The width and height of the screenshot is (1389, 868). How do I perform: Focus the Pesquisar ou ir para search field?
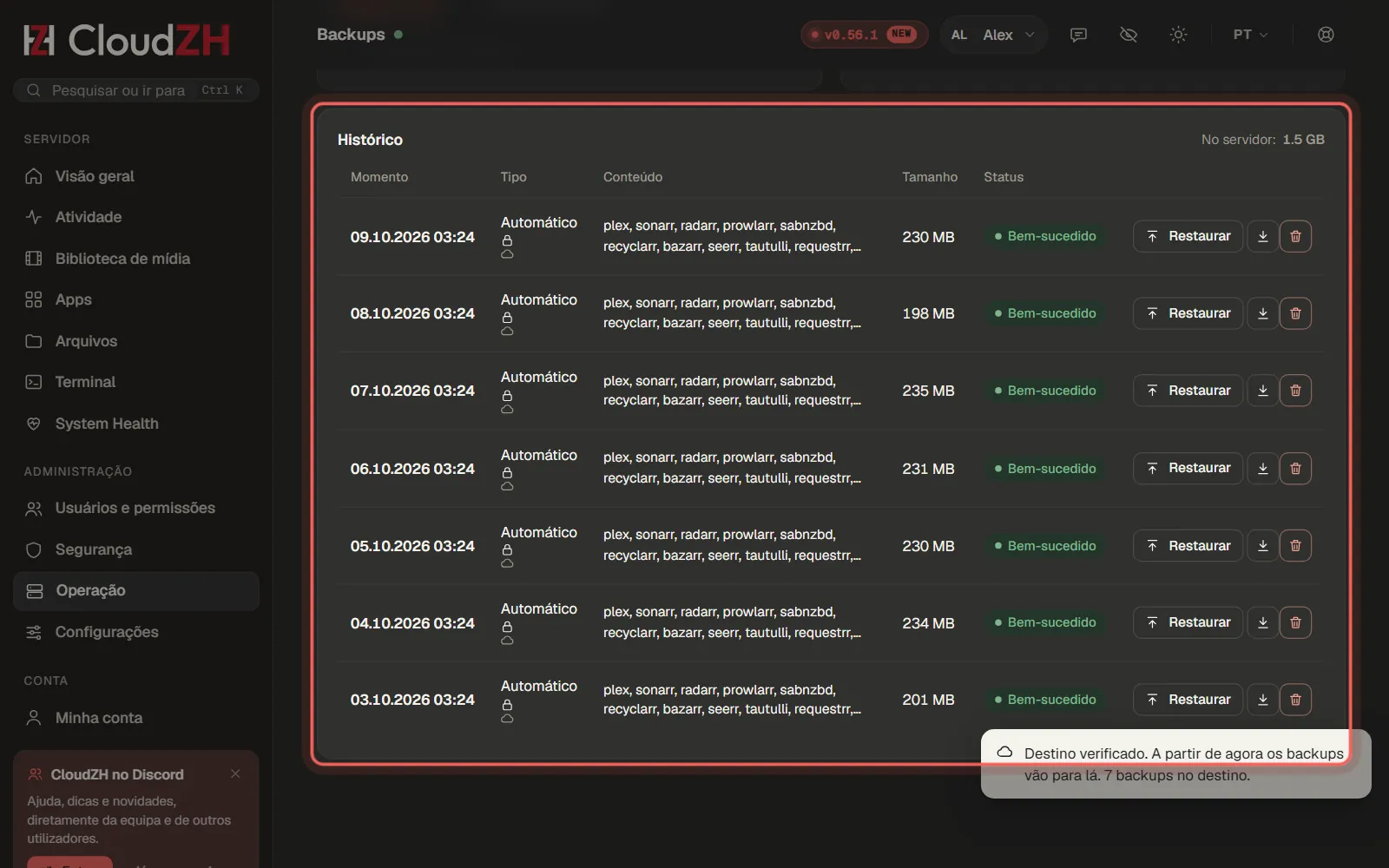[136, 90]
